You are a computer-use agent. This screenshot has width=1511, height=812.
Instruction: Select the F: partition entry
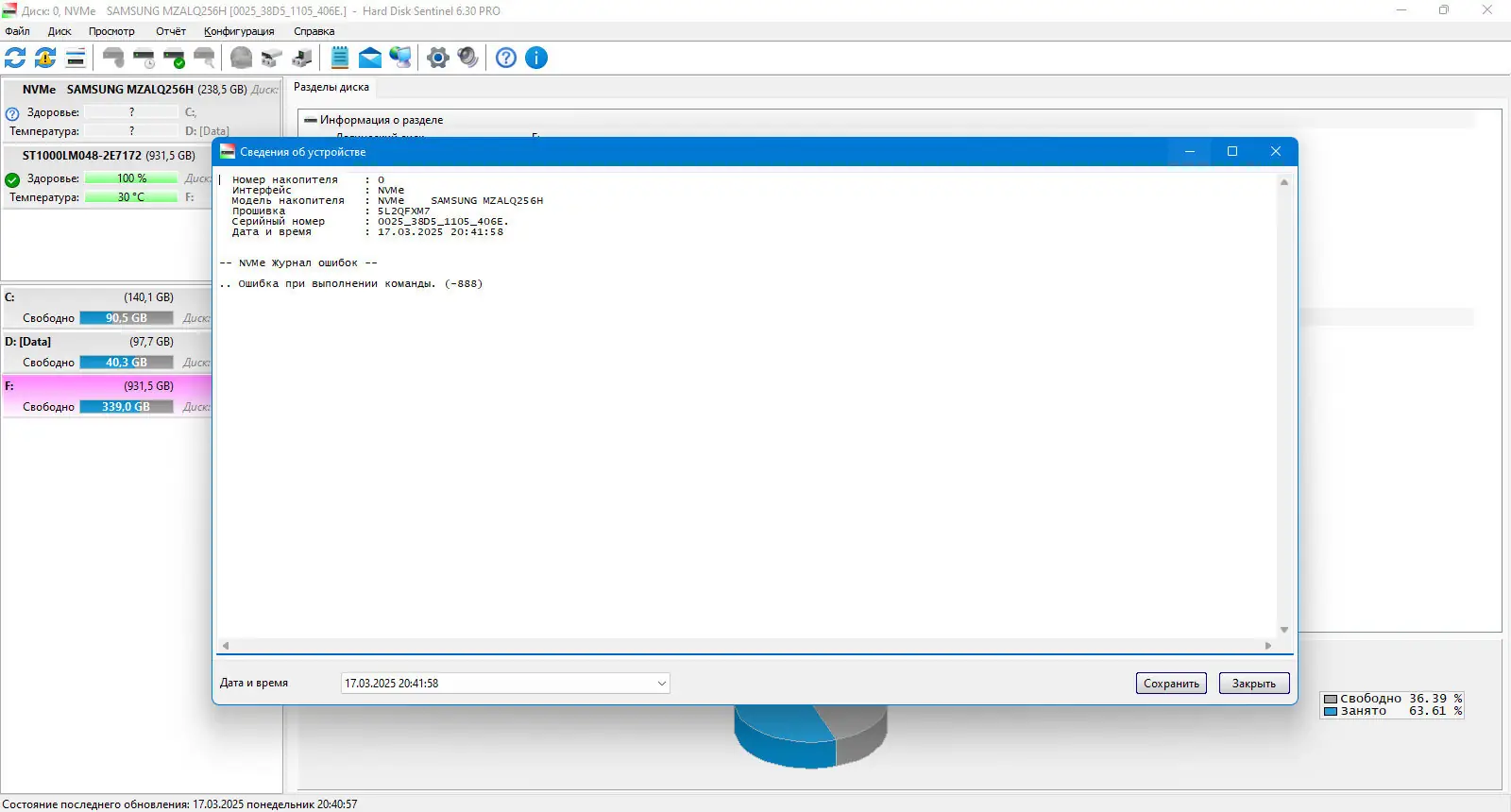click(x=108, y=397)
